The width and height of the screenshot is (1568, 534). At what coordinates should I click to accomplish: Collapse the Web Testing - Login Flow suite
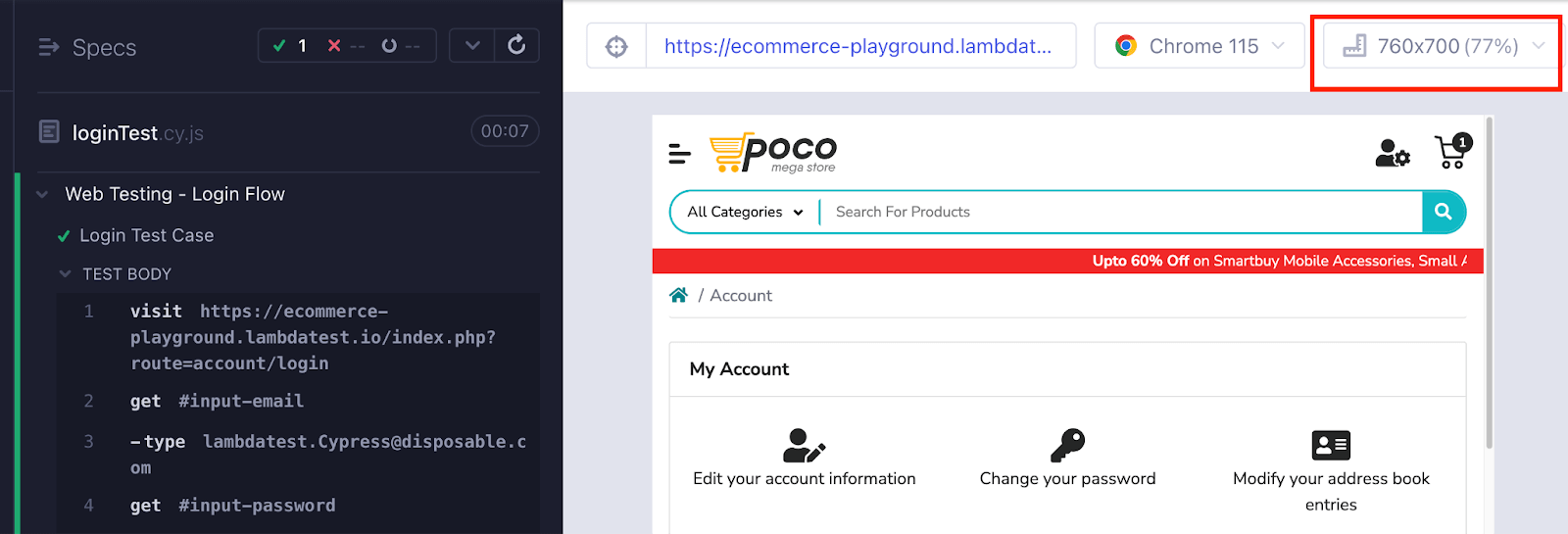(42, 194)
